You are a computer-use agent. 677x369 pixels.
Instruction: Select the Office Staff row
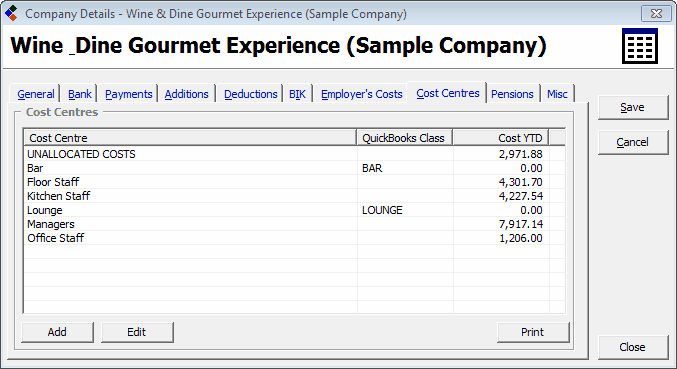click(x=294, y=238)
